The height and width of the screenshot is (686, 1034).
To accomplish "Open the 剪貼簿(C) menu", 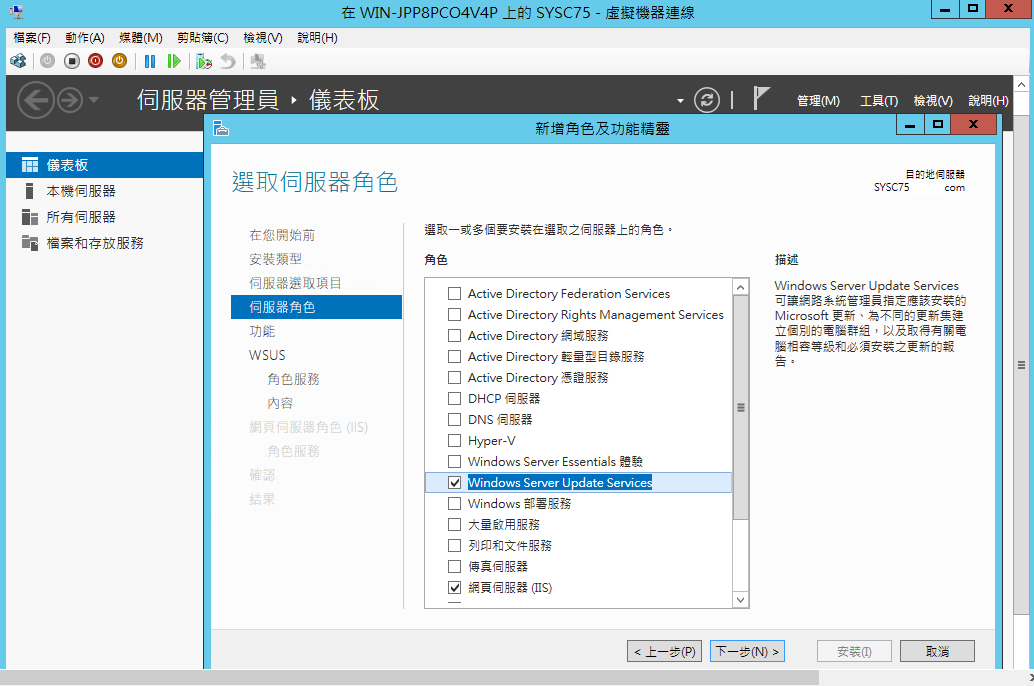I will point(202,38).
